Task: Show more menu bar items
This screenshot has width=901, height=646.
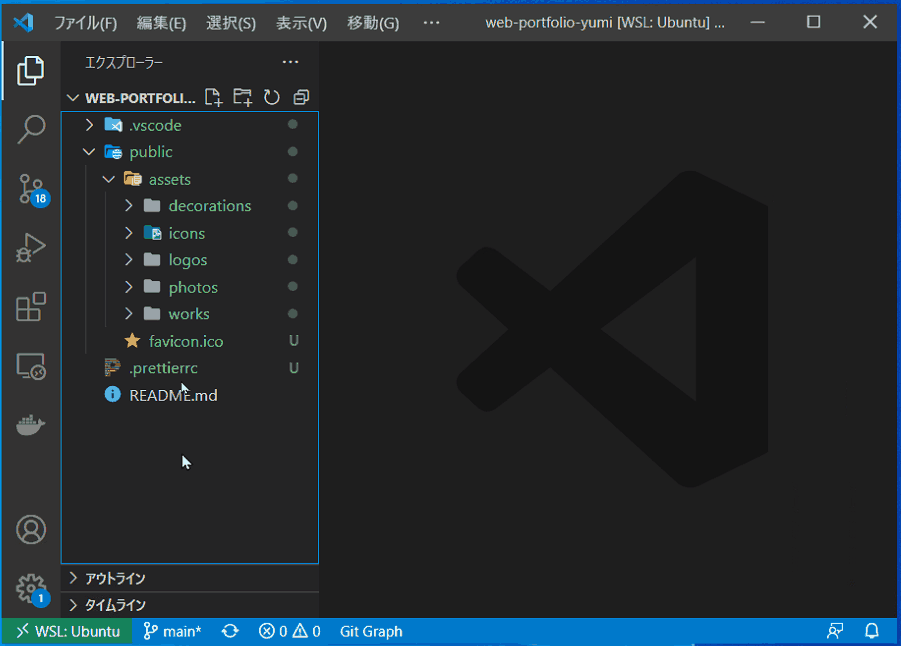Action: (x=431, y=23)
